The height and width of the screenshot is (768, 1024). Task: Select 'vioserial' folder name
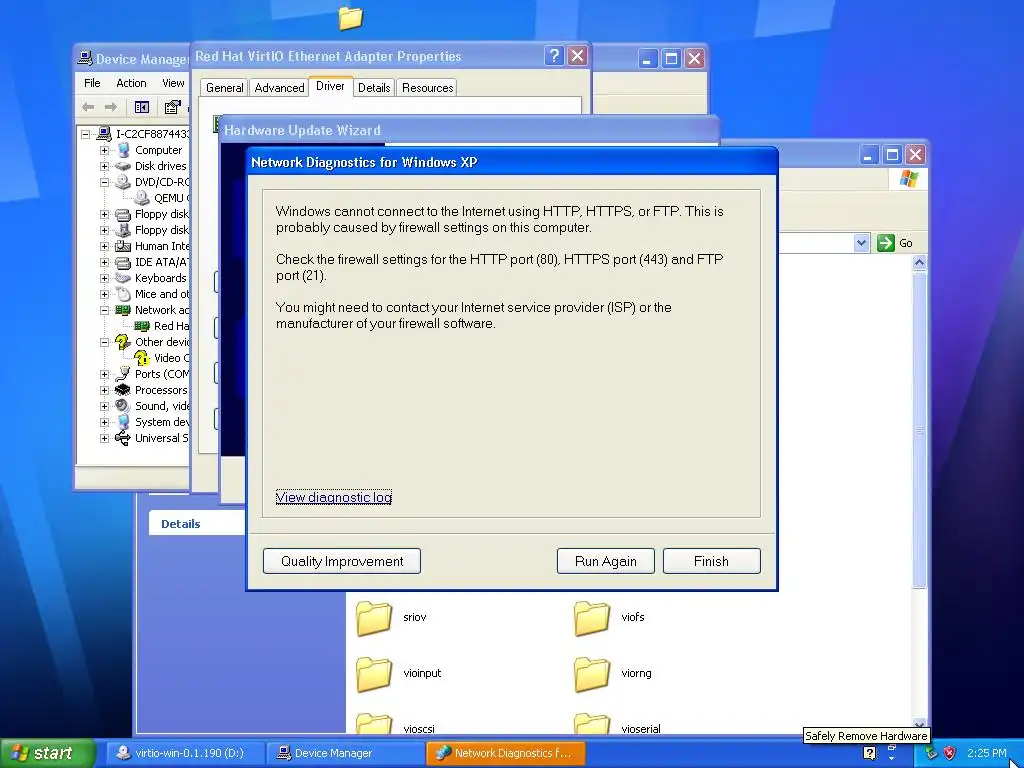(641, 729)
